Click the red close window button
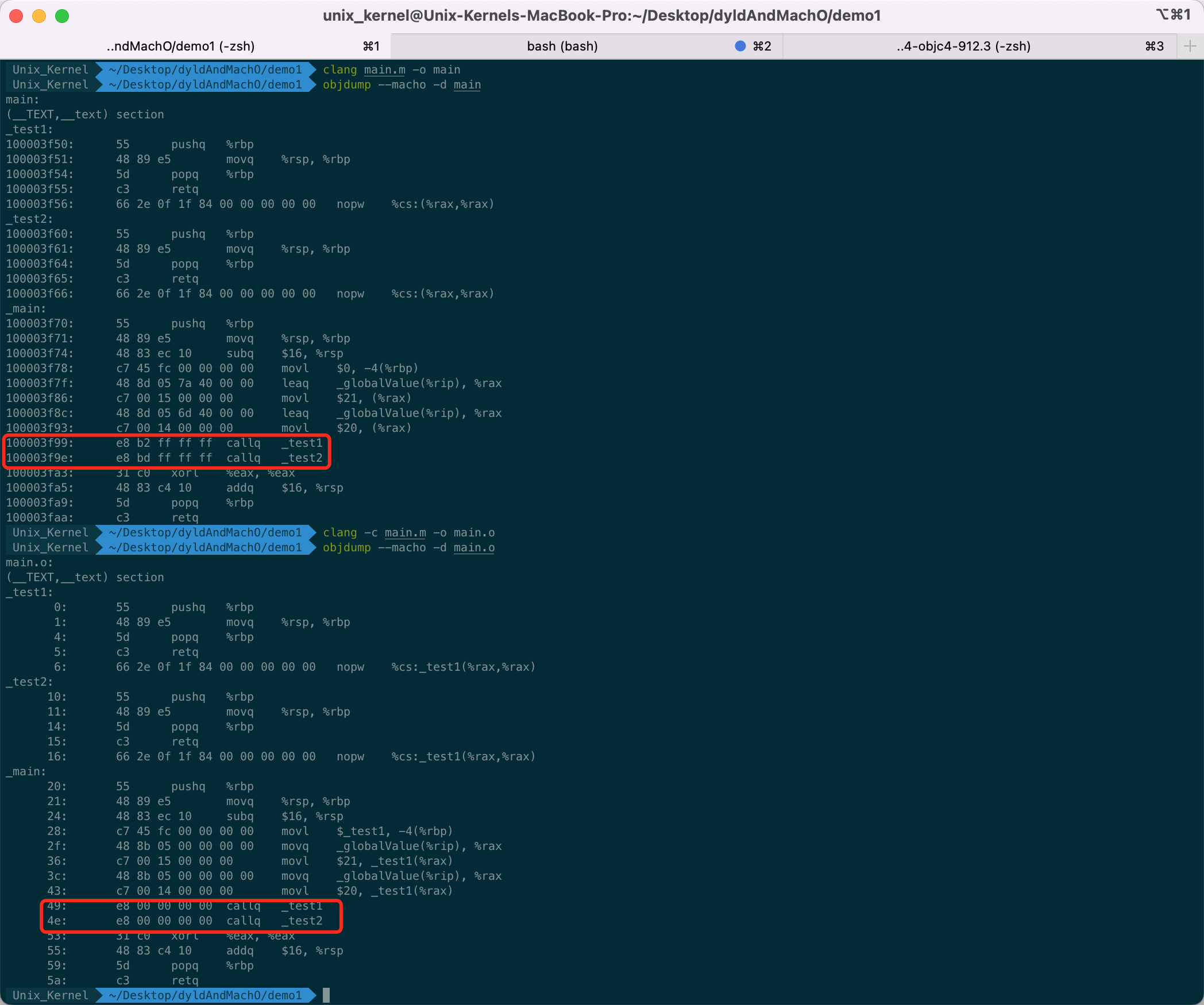Viewport: 1204px width, 1005px height. coord(16,16)
